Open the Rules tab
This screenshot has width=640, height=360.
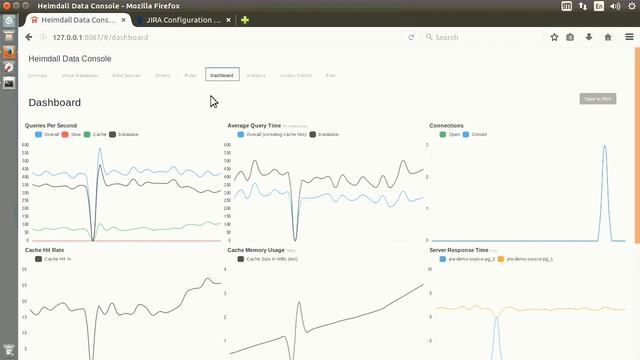190,76
